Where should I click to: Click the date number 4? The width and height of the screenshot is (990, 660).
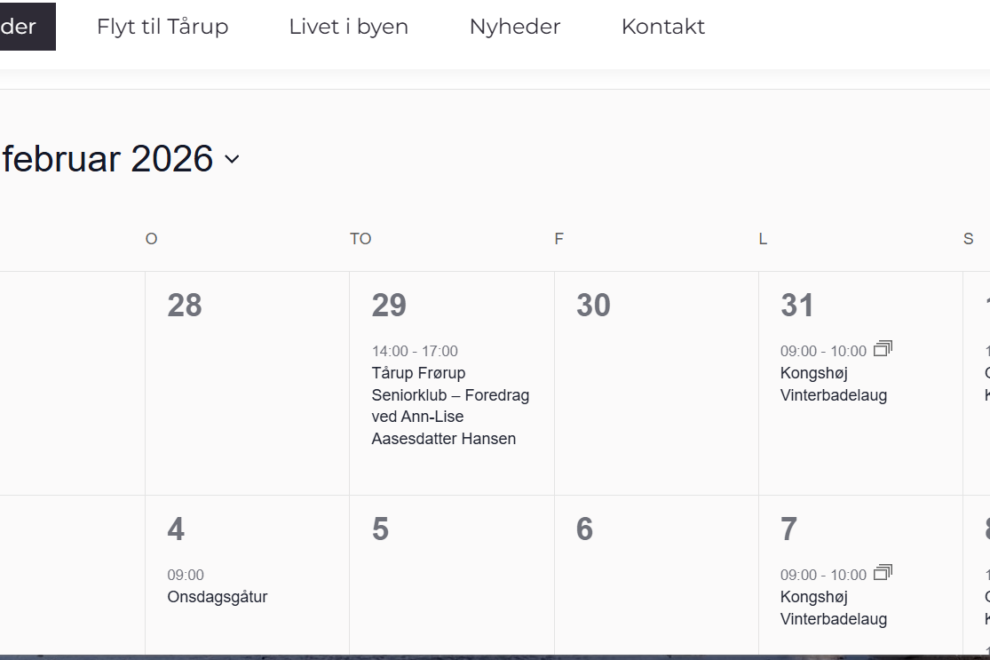176,530
